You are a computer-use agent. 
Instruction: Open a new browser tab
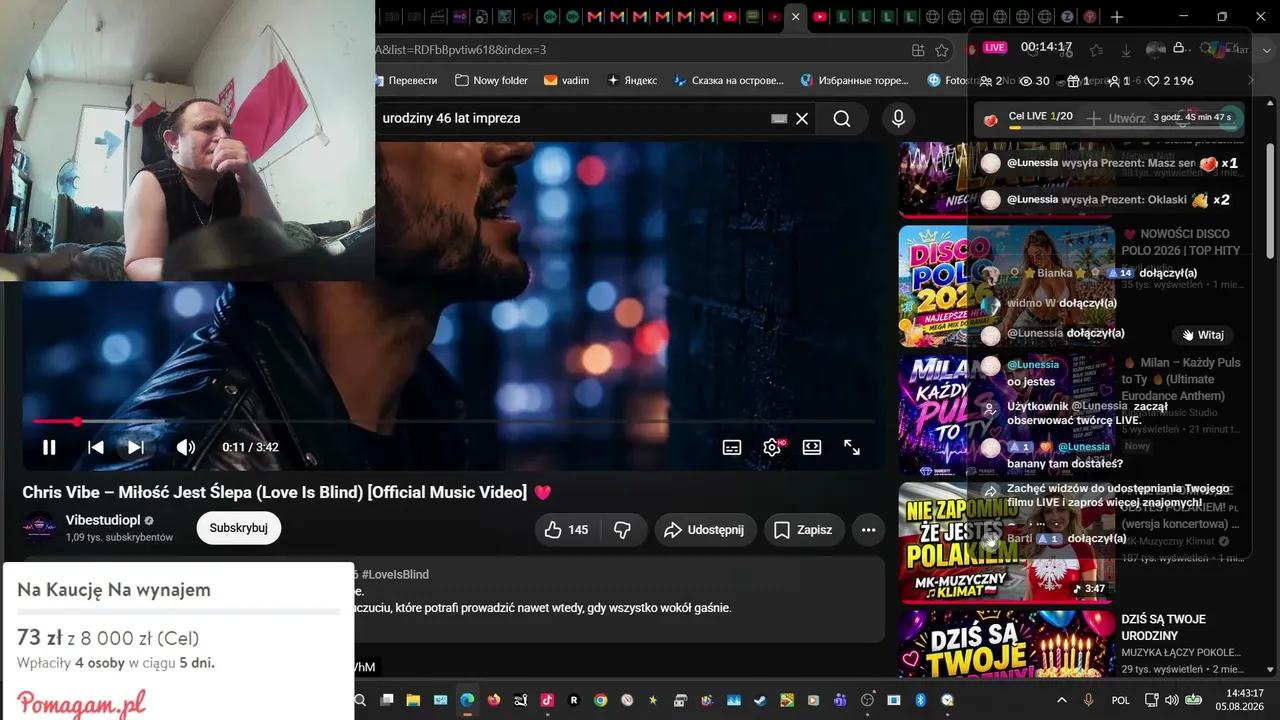coord(1117,17)
